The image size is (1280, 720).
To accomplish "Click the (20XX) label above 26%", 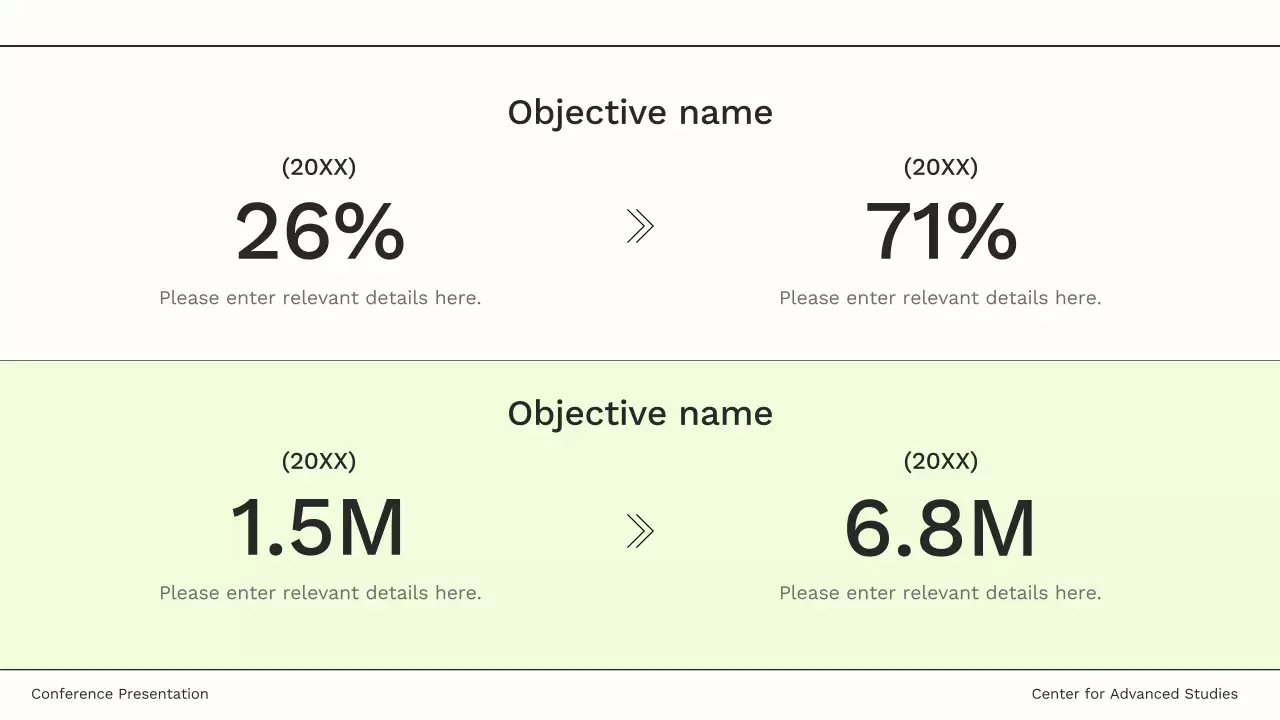I will tap(319, 167).
